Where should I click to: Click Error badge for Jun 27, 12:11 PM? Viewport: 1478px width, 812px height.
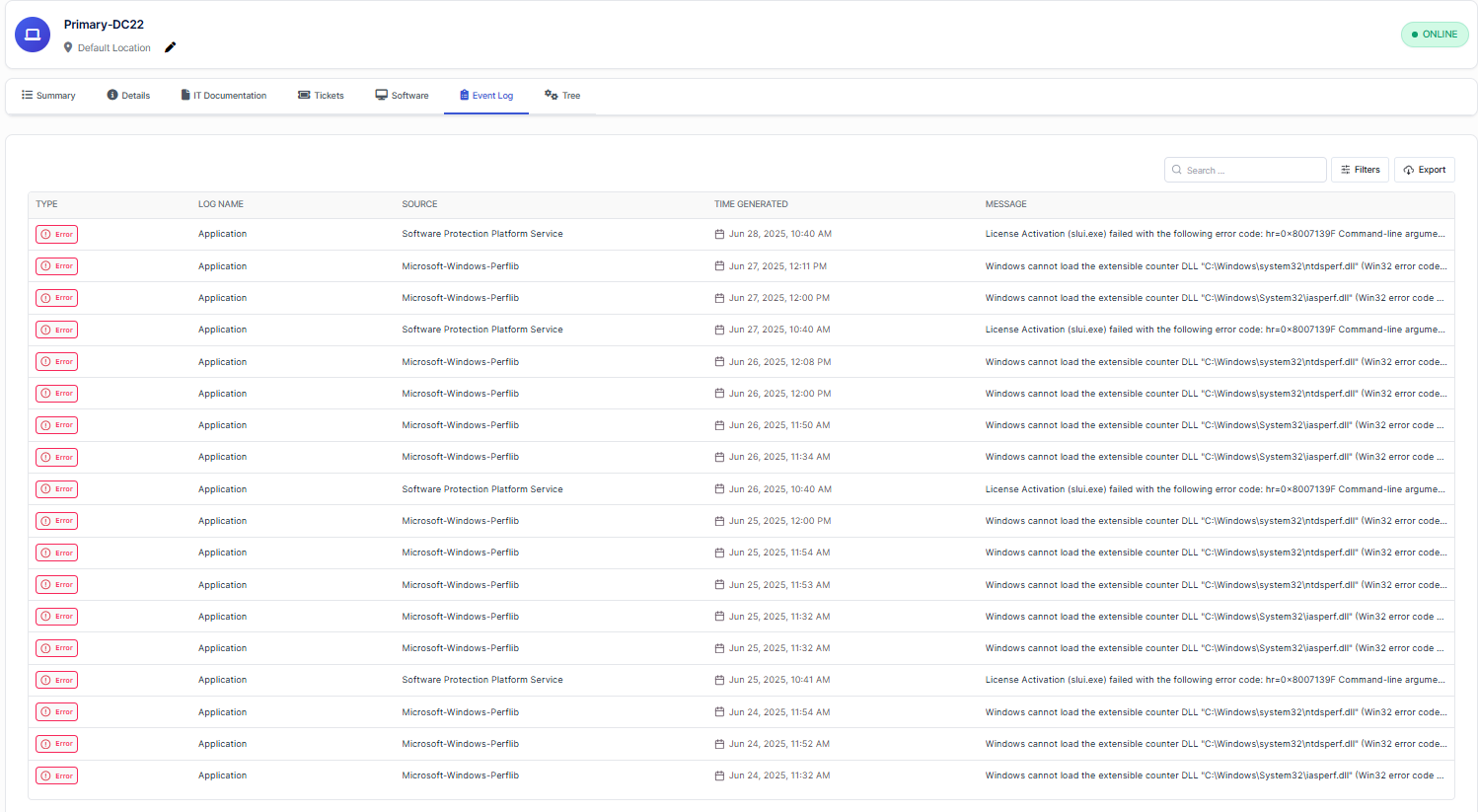coord(56,266)
